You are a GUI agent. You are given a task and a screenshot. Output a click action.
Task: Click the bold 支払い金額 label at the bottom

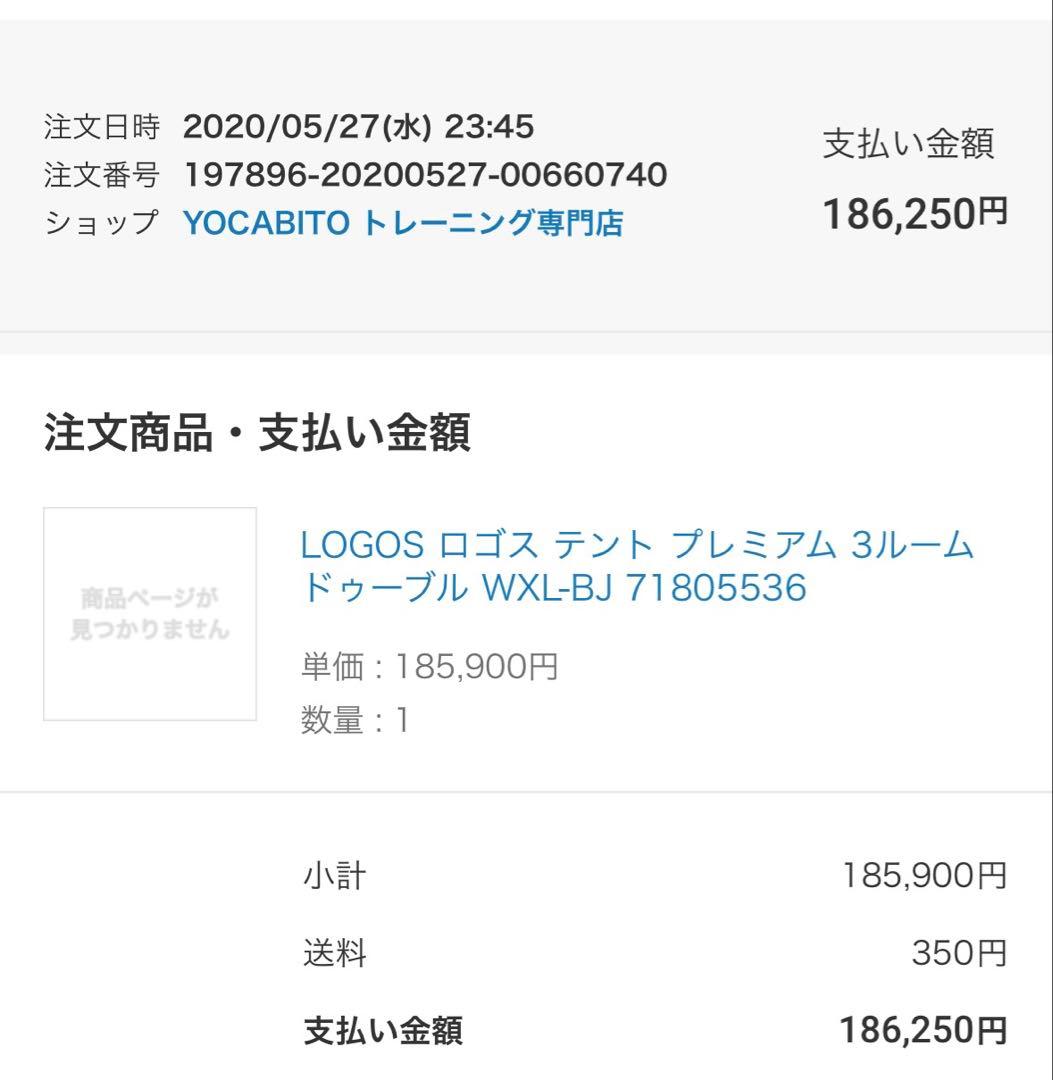[383, 1030]
